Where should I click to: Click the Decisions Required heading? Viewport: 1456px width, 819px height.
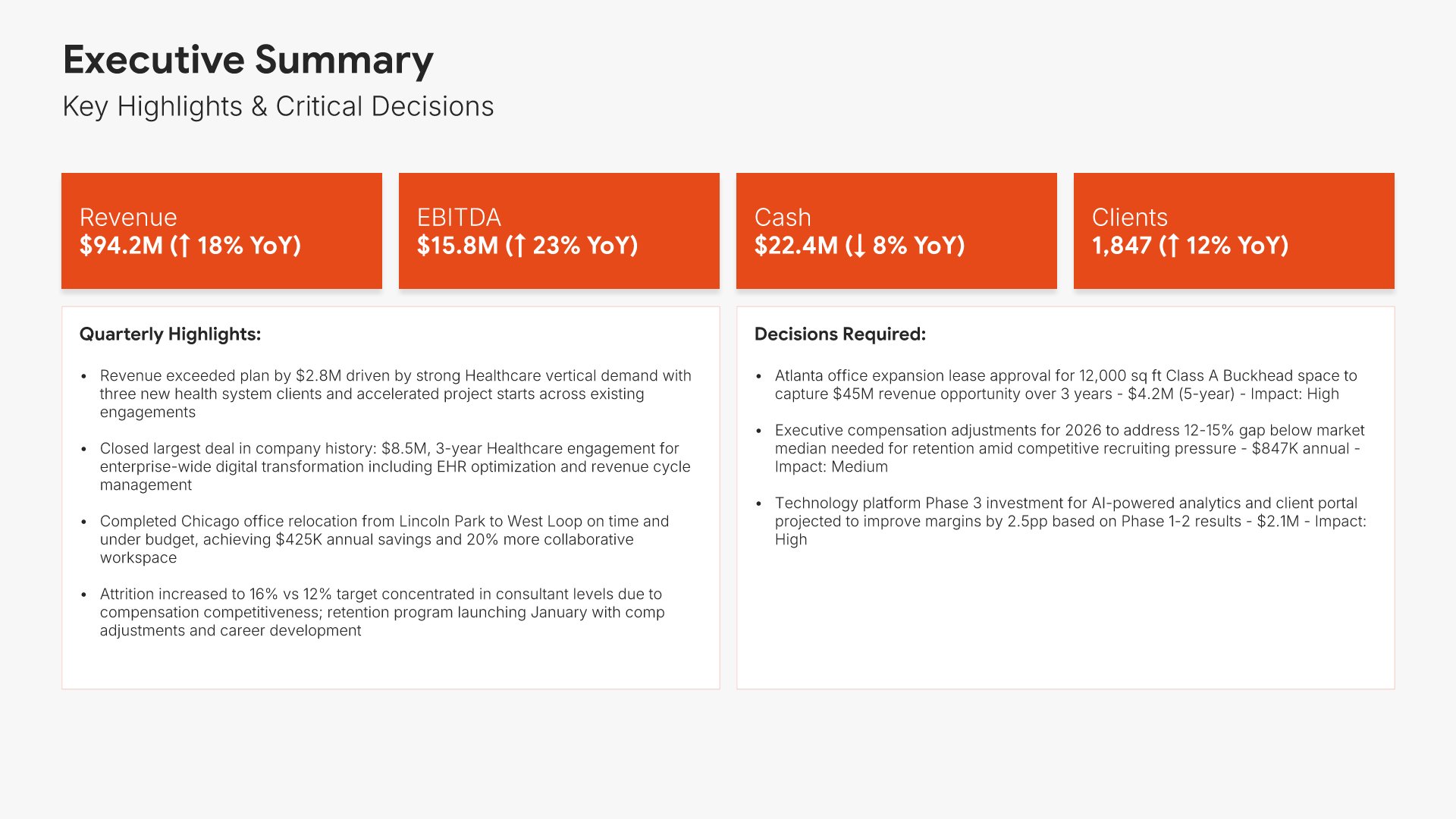[x=839, y=334]
